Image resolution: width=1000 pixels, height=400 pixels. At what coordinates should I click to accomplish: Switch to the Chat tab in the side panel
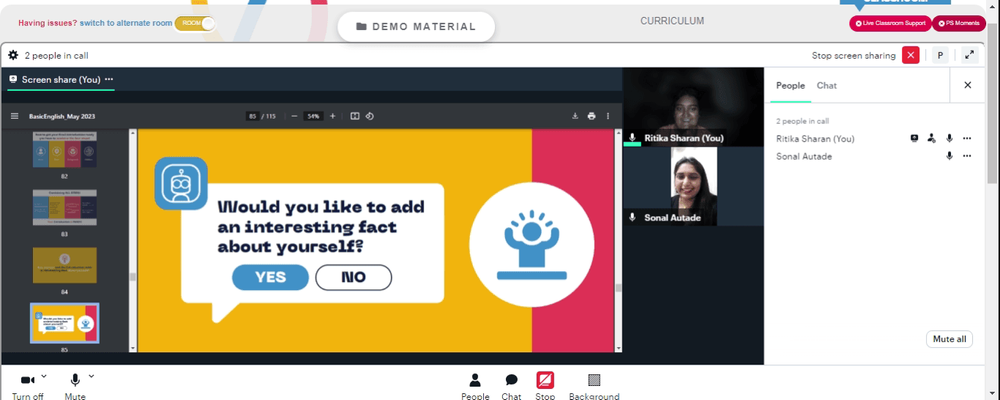[x=827, y=85]
